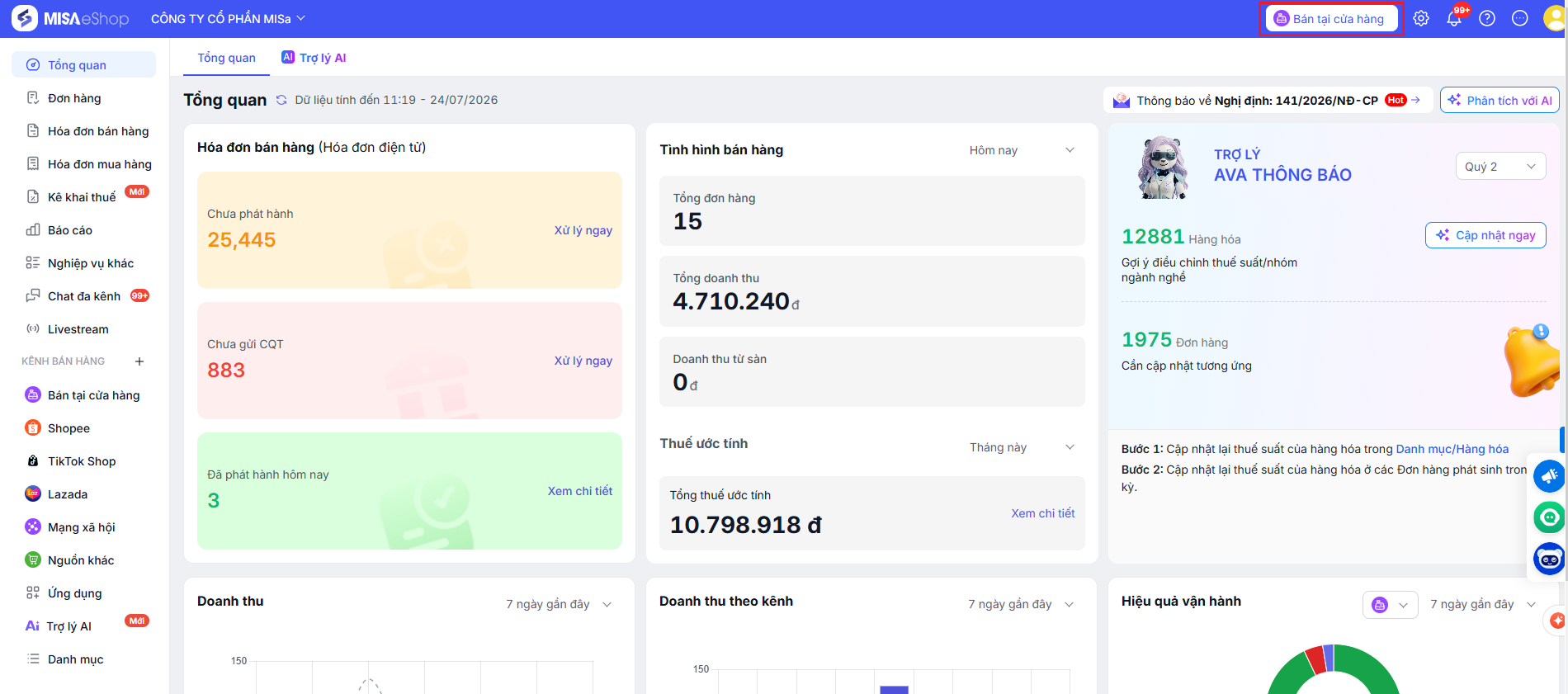Viewport: 1568px width, 694px height.
Task: Open Doanh thu 7 ngày gần đây dropdown
Action: pos(559,604)
